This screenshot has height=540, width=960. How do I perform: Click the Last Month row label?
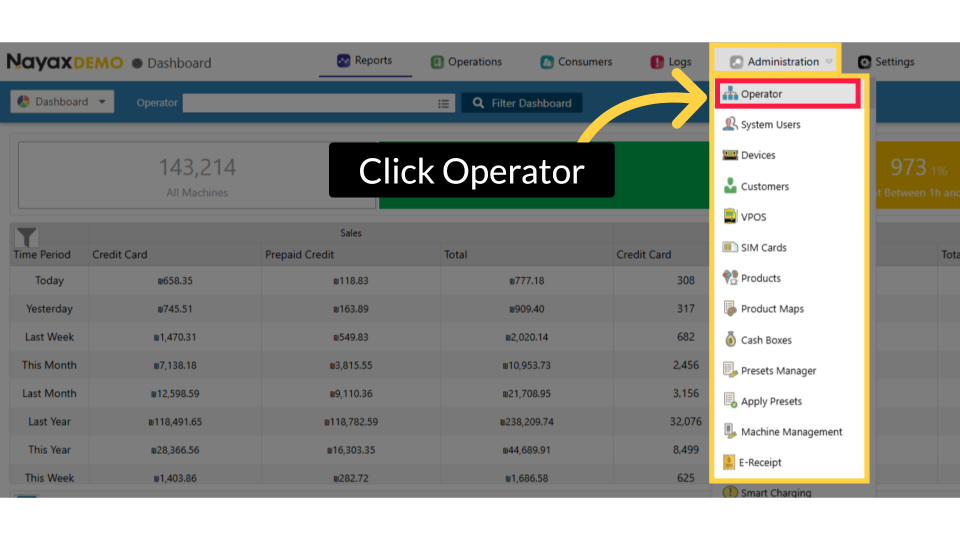click(49, 393)
